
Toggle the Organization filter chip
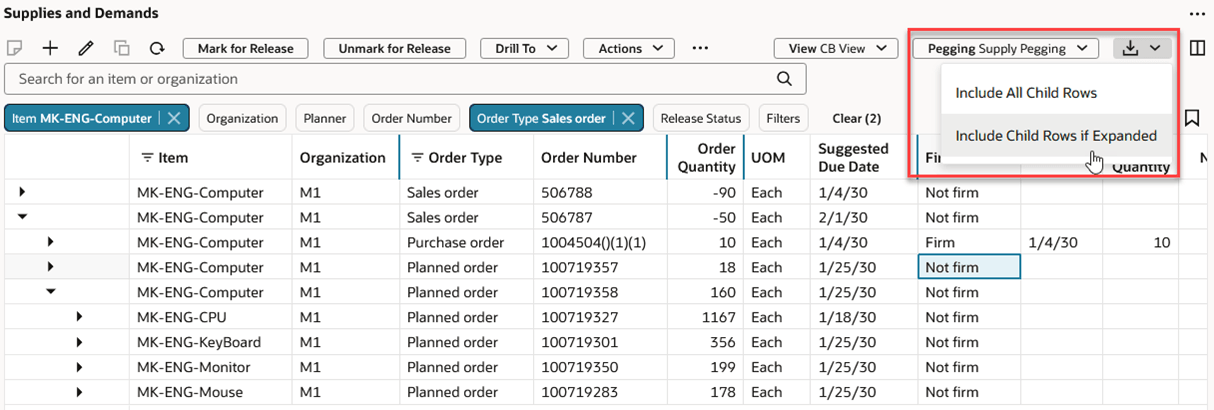pyautogui.click(x=242, y=118)
